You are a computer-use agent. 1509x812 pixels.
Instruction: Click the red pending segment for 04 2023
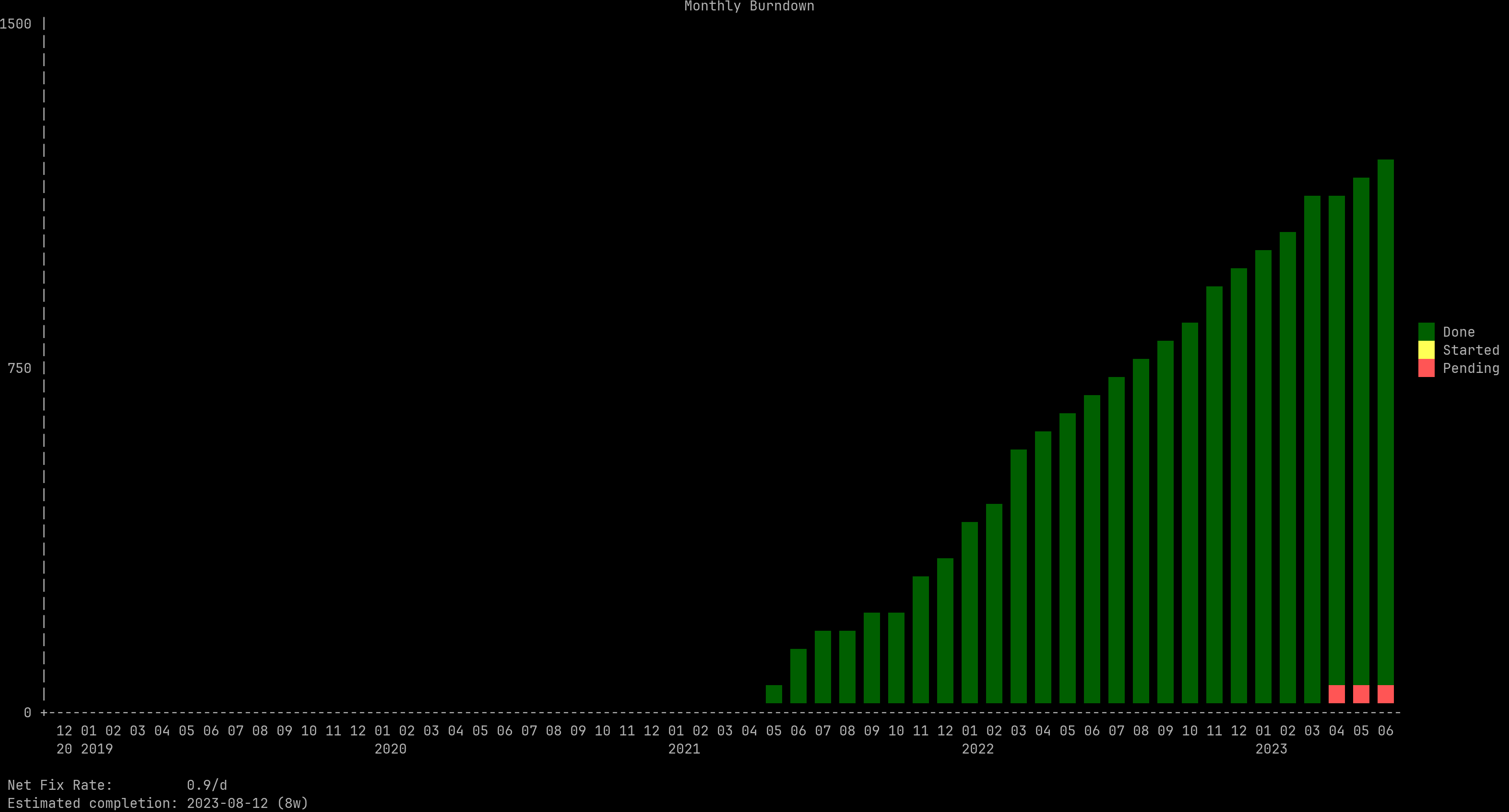pos(1336,694)
